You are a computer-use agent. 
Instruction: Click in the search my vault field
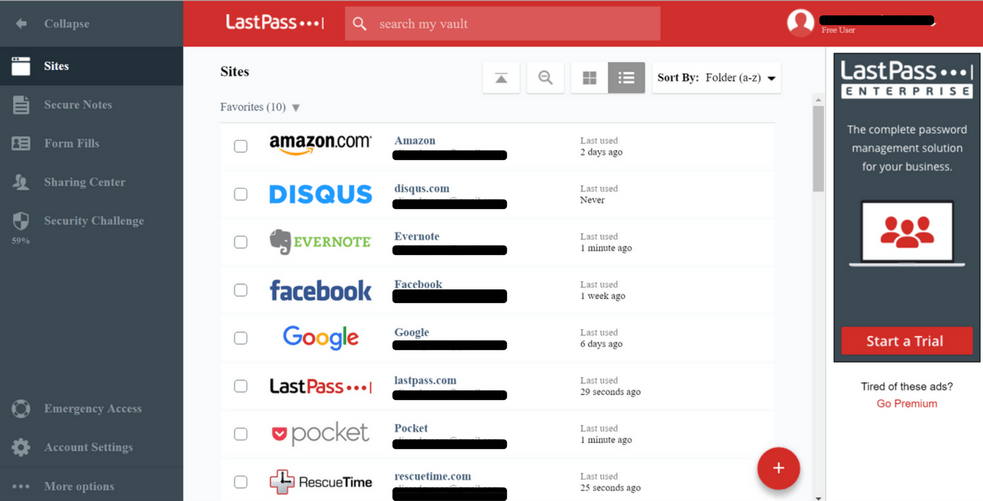tap(502, 24)
